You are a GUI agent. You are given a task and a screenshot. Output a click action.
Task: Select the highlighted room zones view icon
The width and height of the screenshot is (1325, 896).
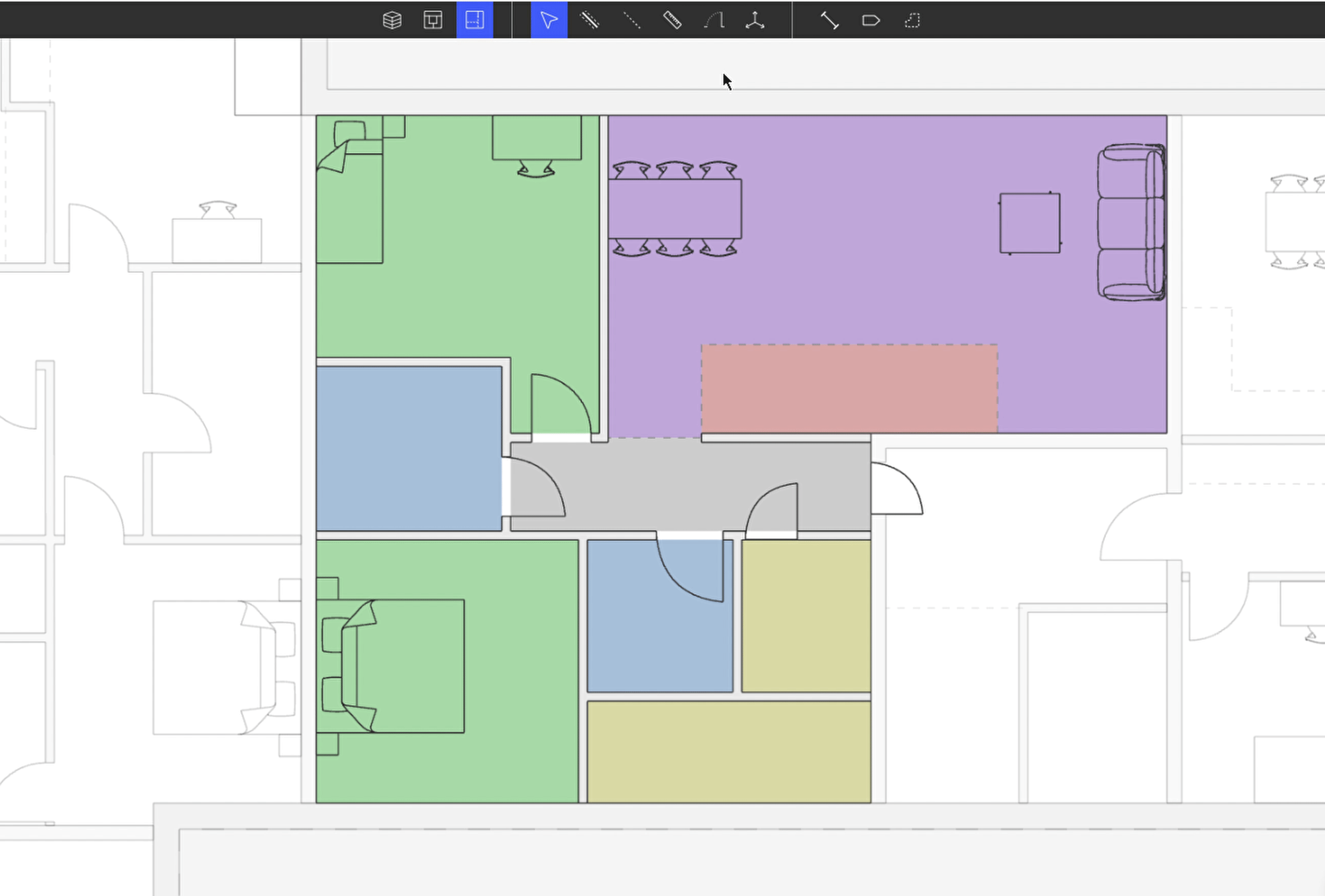pos(474,20)
